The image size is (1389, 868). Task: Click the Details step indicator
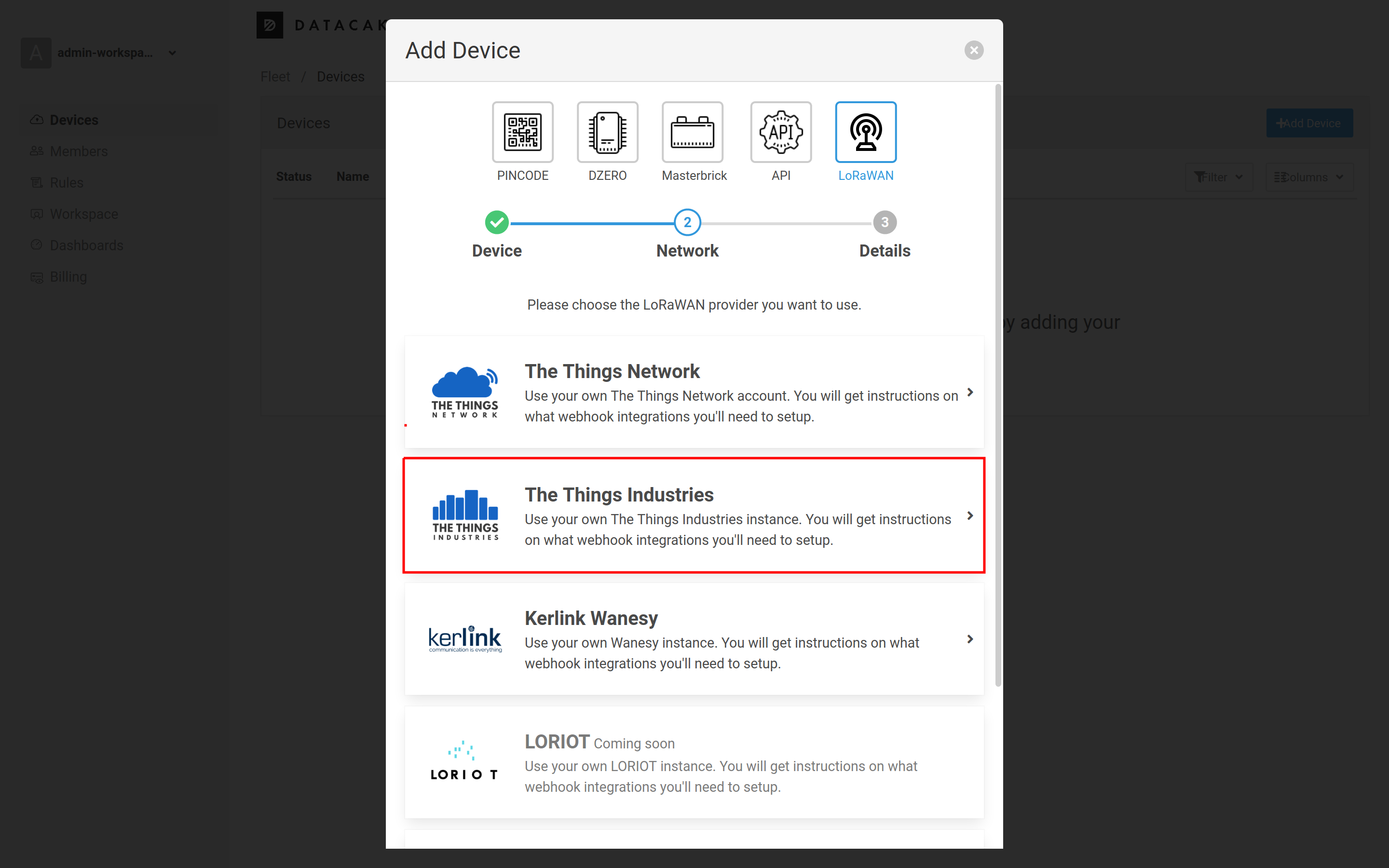(x=884, y=222)
